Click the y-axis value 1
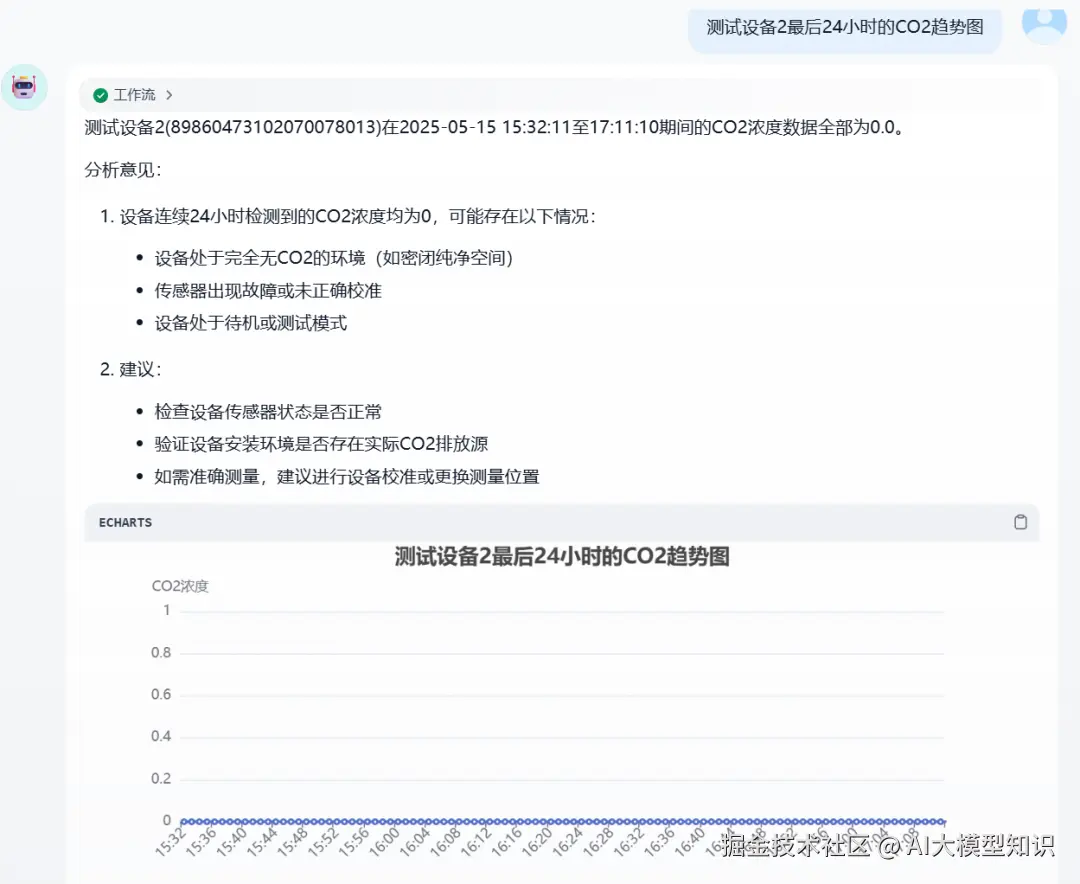Screen dimensions: 1080x884 point(167,610)
